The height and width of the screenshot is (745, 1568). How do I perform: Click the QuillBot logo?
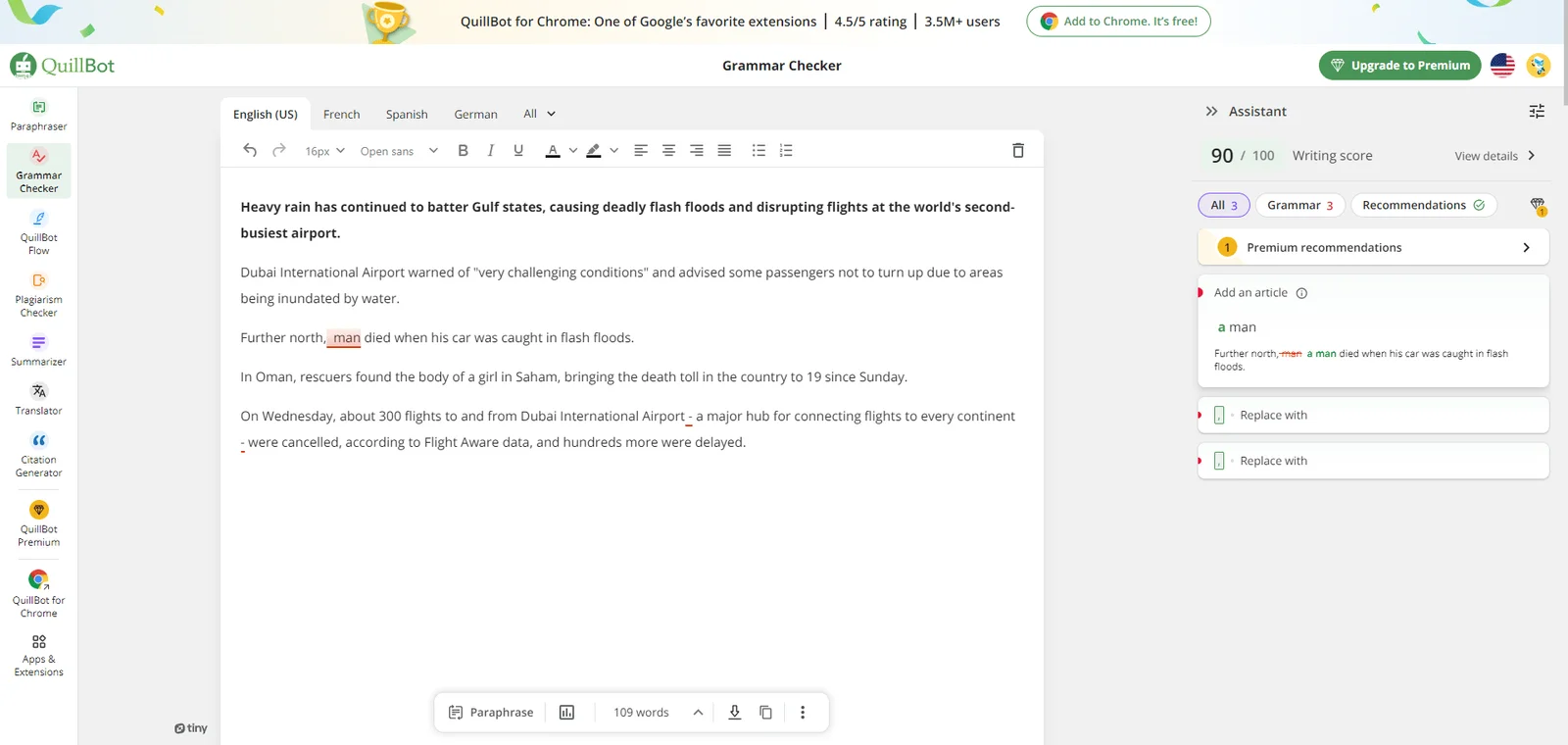tap(63, 66)
